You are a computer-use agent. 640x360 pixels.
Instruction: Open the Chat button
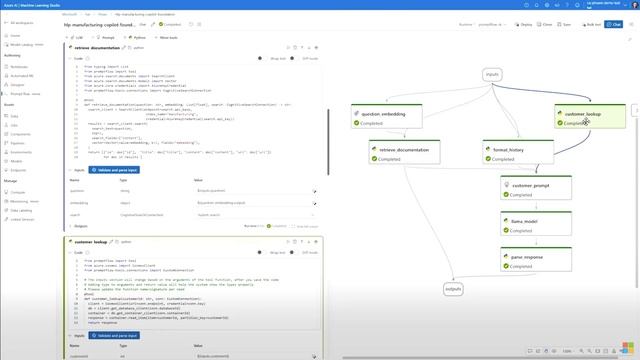[x=613, y=24]
